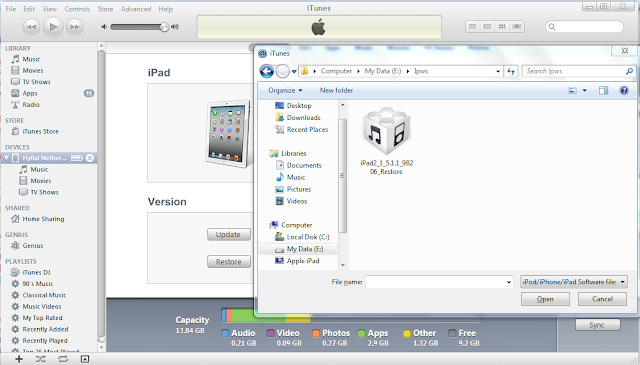Refresh the Ipws folder location
Screen dimensions: 640x365
tap(511, 71)
